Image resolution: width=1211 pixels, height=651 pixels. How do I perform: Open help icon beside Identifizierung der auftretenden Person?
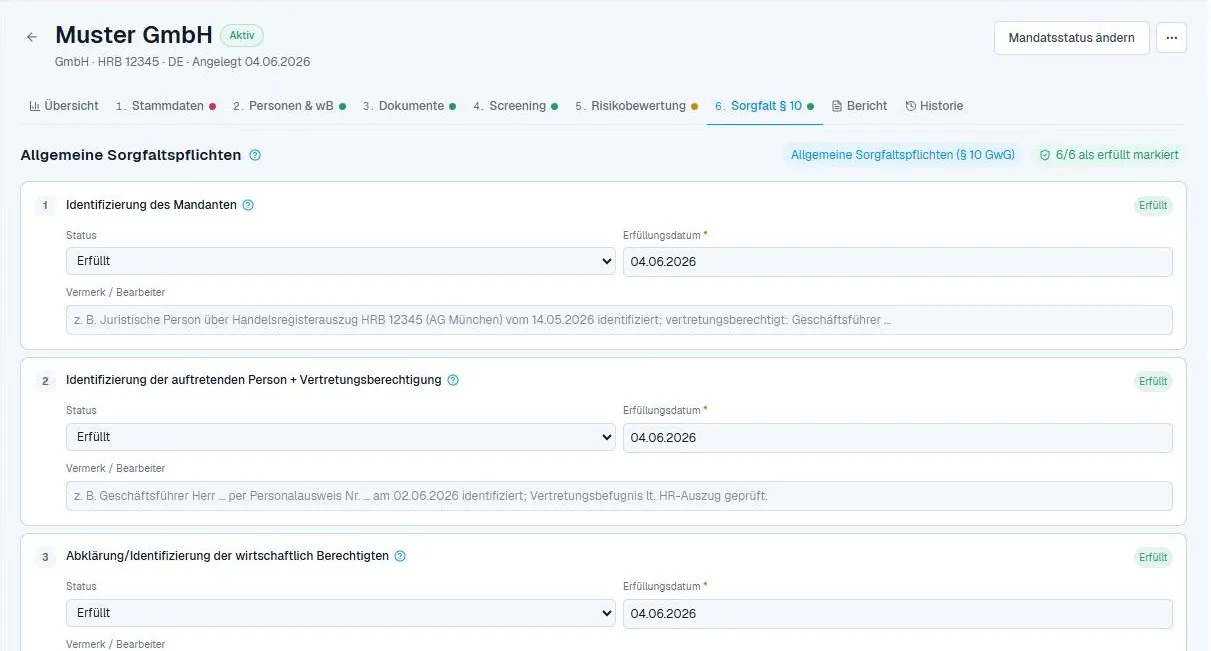(x=453, y=380)
